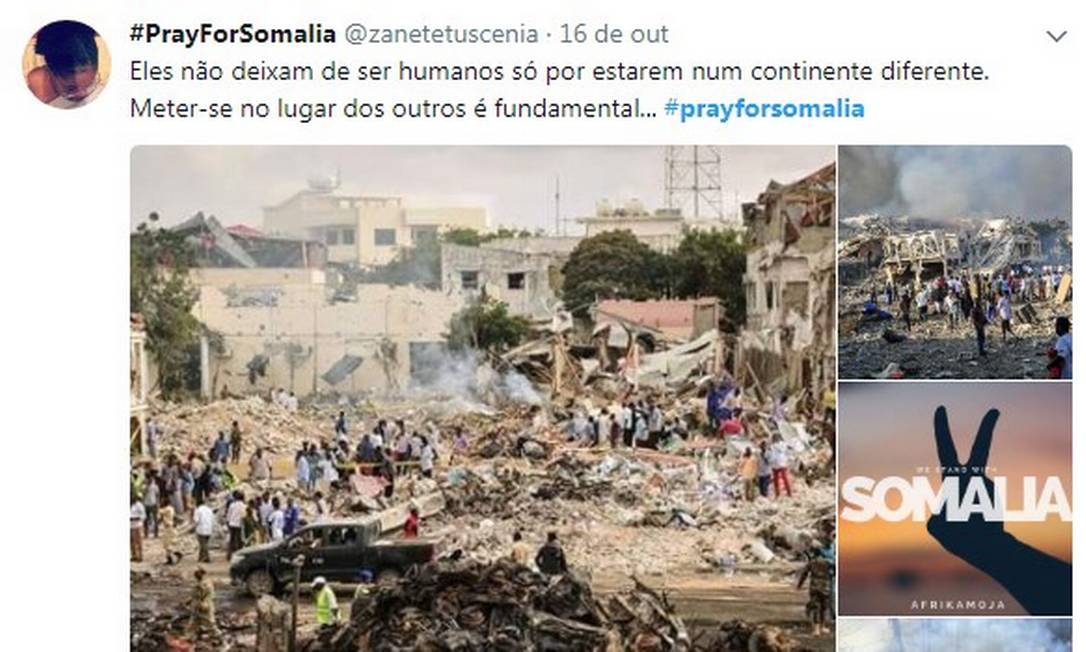The height and width of the screenshot is (652, 1086).
Task: Open the large rubble street photo
Action: coord(483,398)
